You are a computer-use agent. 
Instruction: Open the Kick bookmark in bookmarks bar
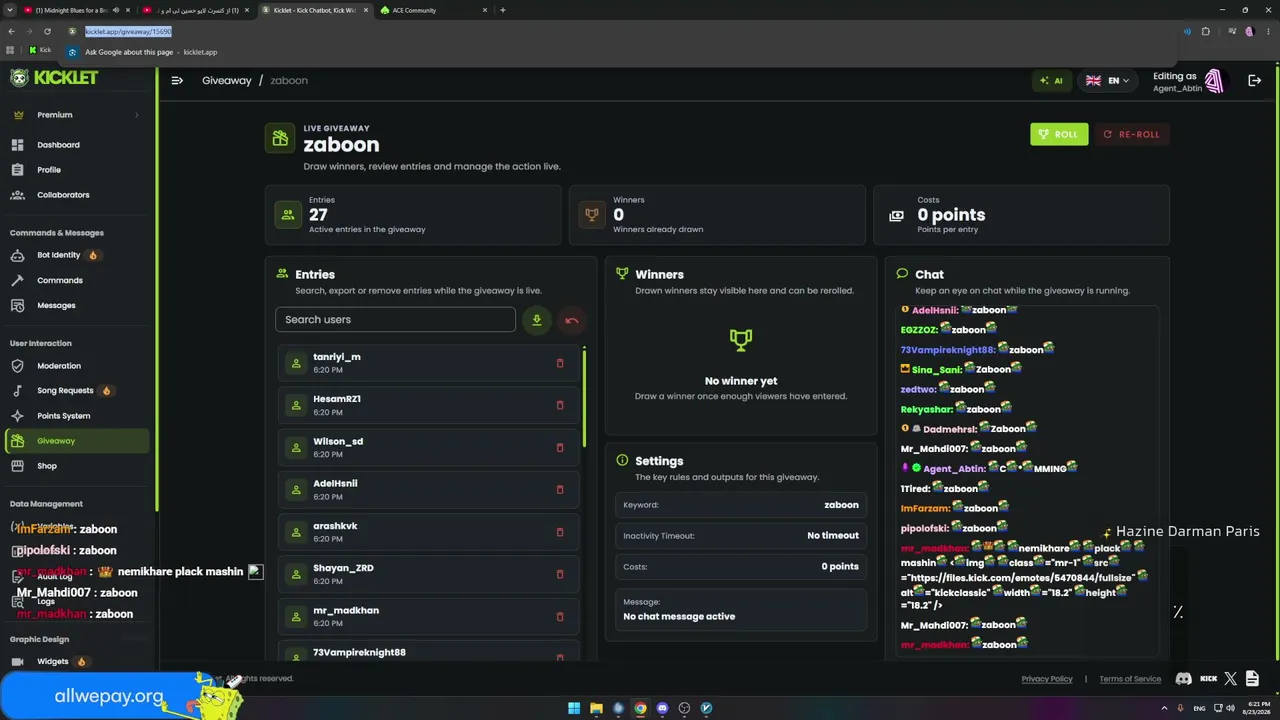(40, 50)
